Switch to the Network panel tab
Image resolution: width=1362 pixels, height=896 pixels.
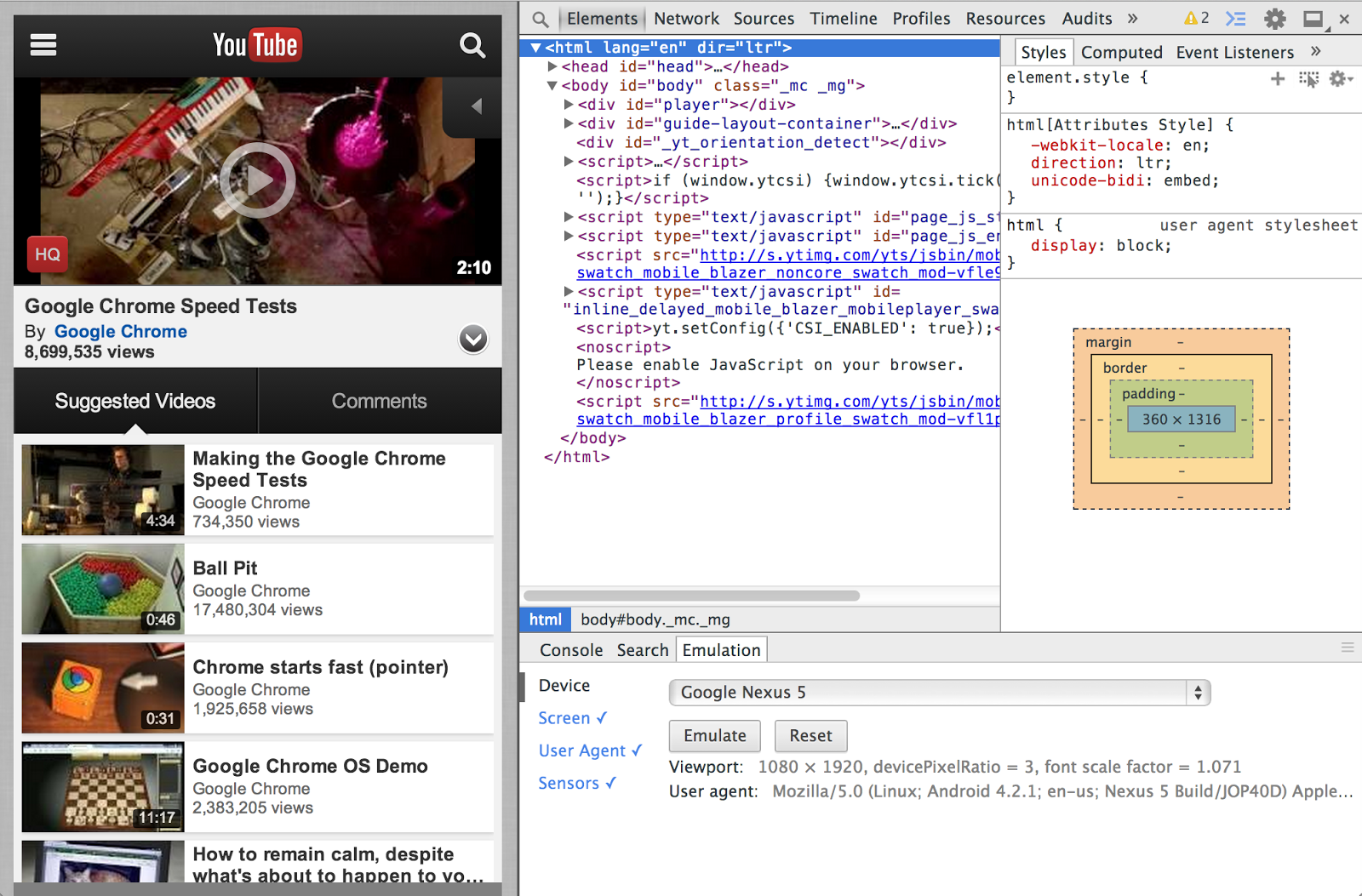click(x=686, y=19)
